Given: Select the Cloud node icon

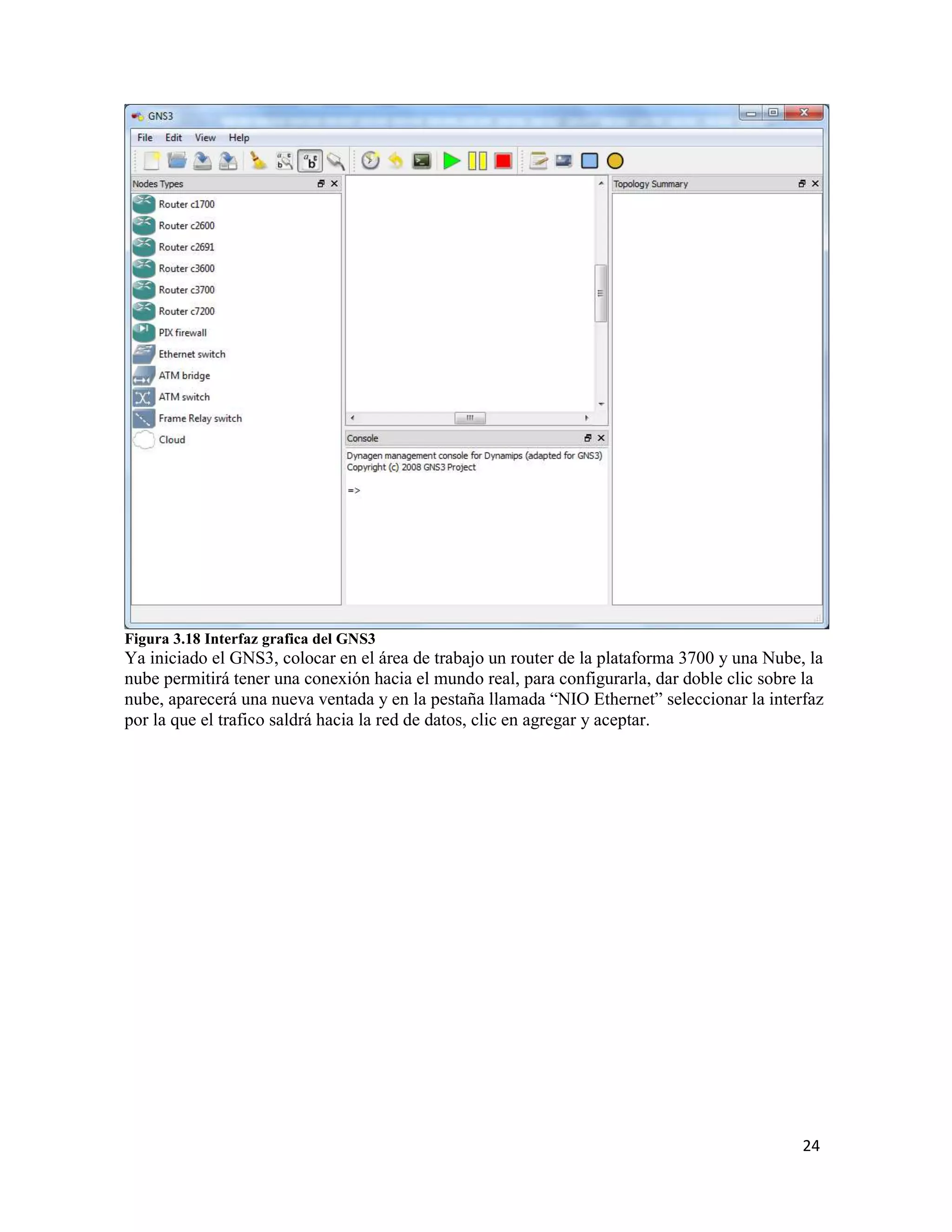Looking at the screenshot, I should [144, 440].
